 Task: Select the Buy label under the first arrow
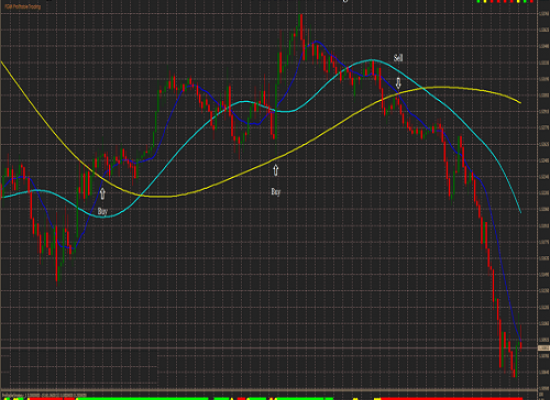(x=102, y=211)
